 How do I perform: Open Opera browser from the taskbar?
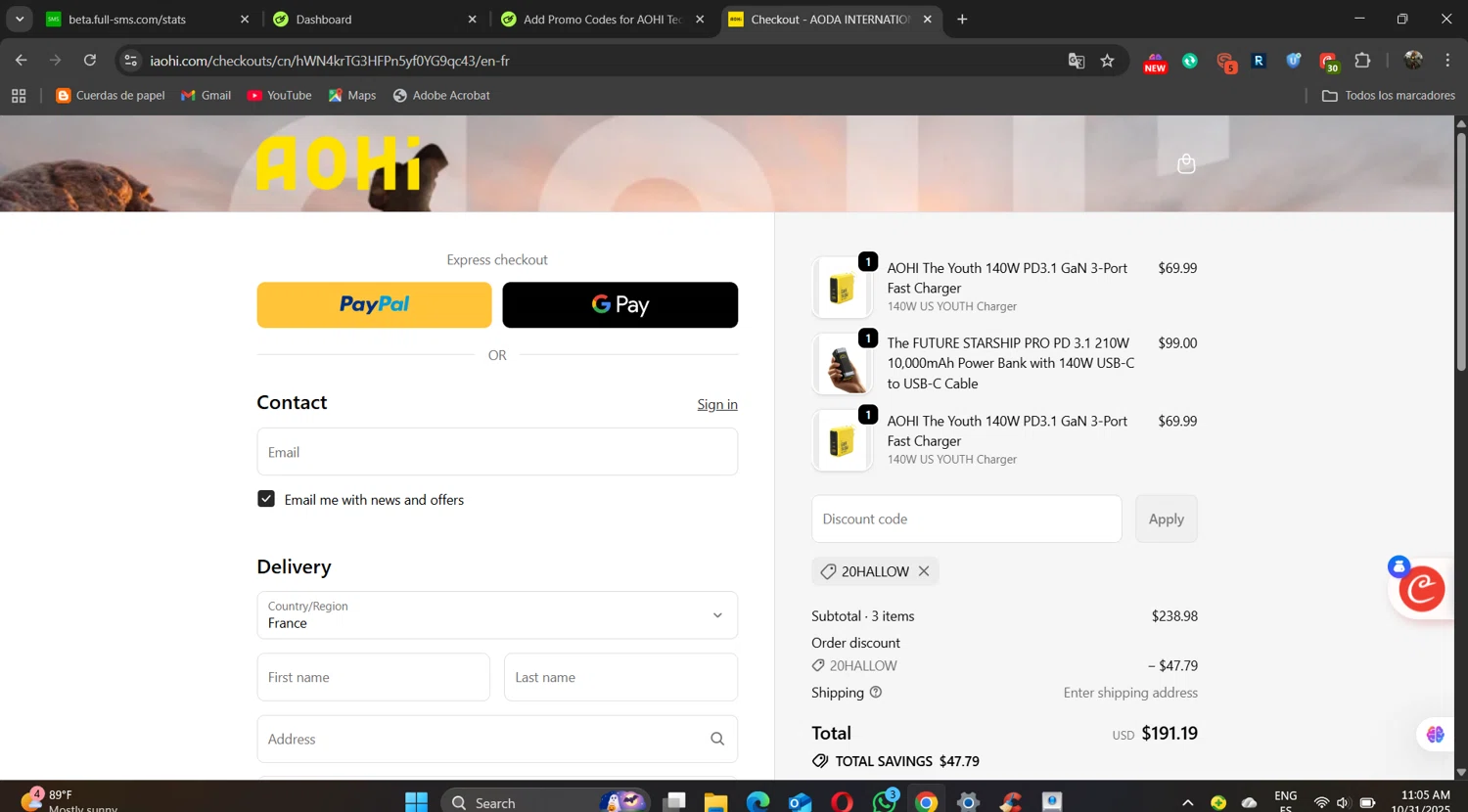(842, 802)
